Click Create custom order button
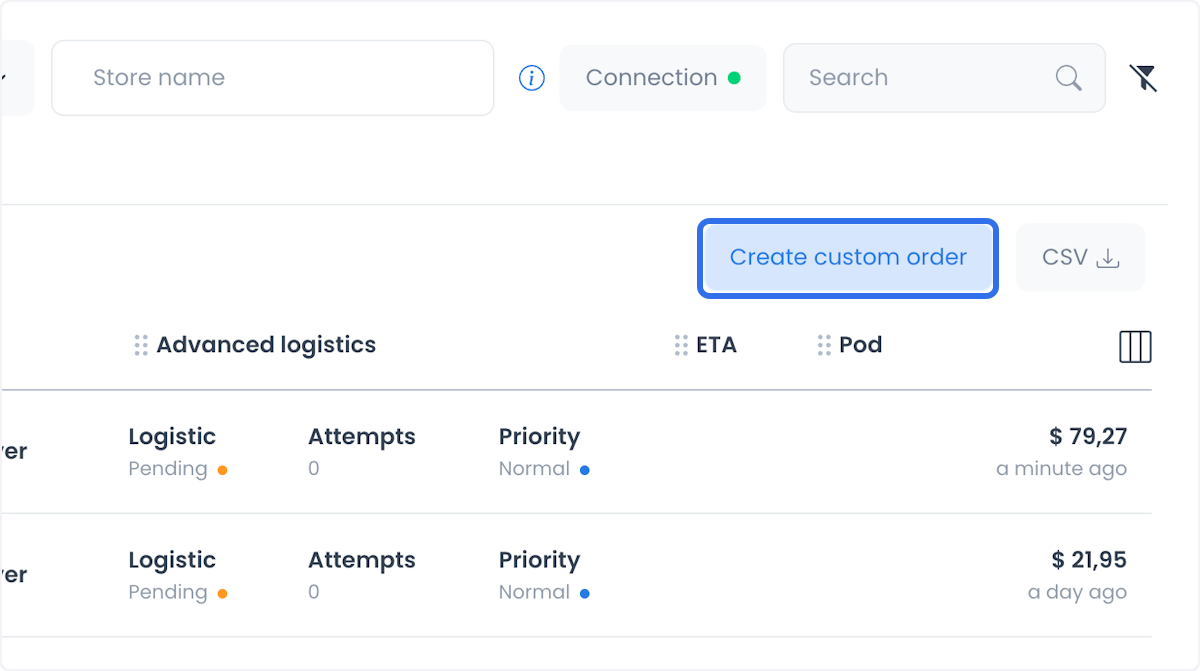This screenshot has width=1200, height=671. (x=848, y=258)
